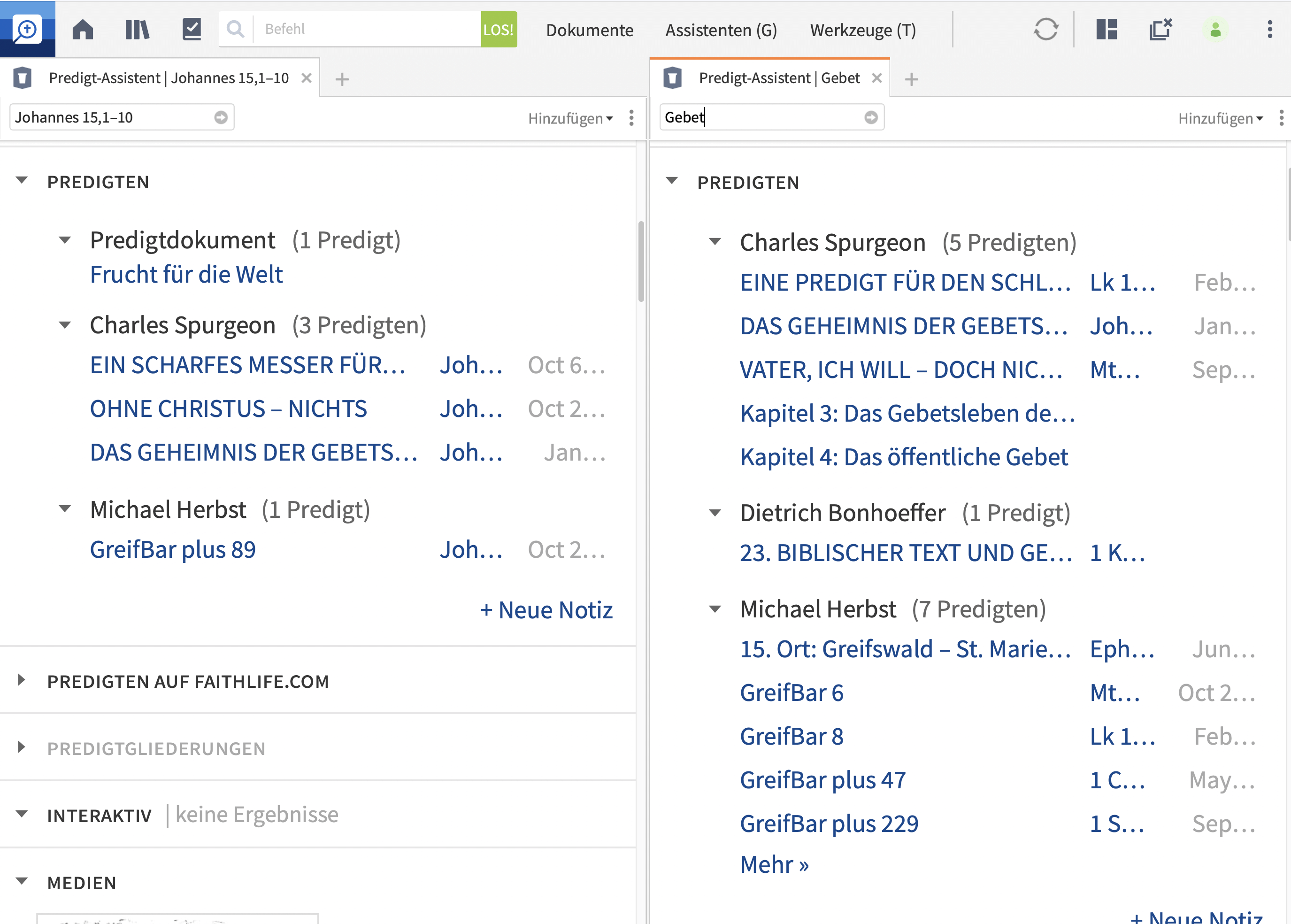Open Kapitel 4: Das öffentliche Gebet
Viewport: 1291px width, 924px height.
(904, 457)
